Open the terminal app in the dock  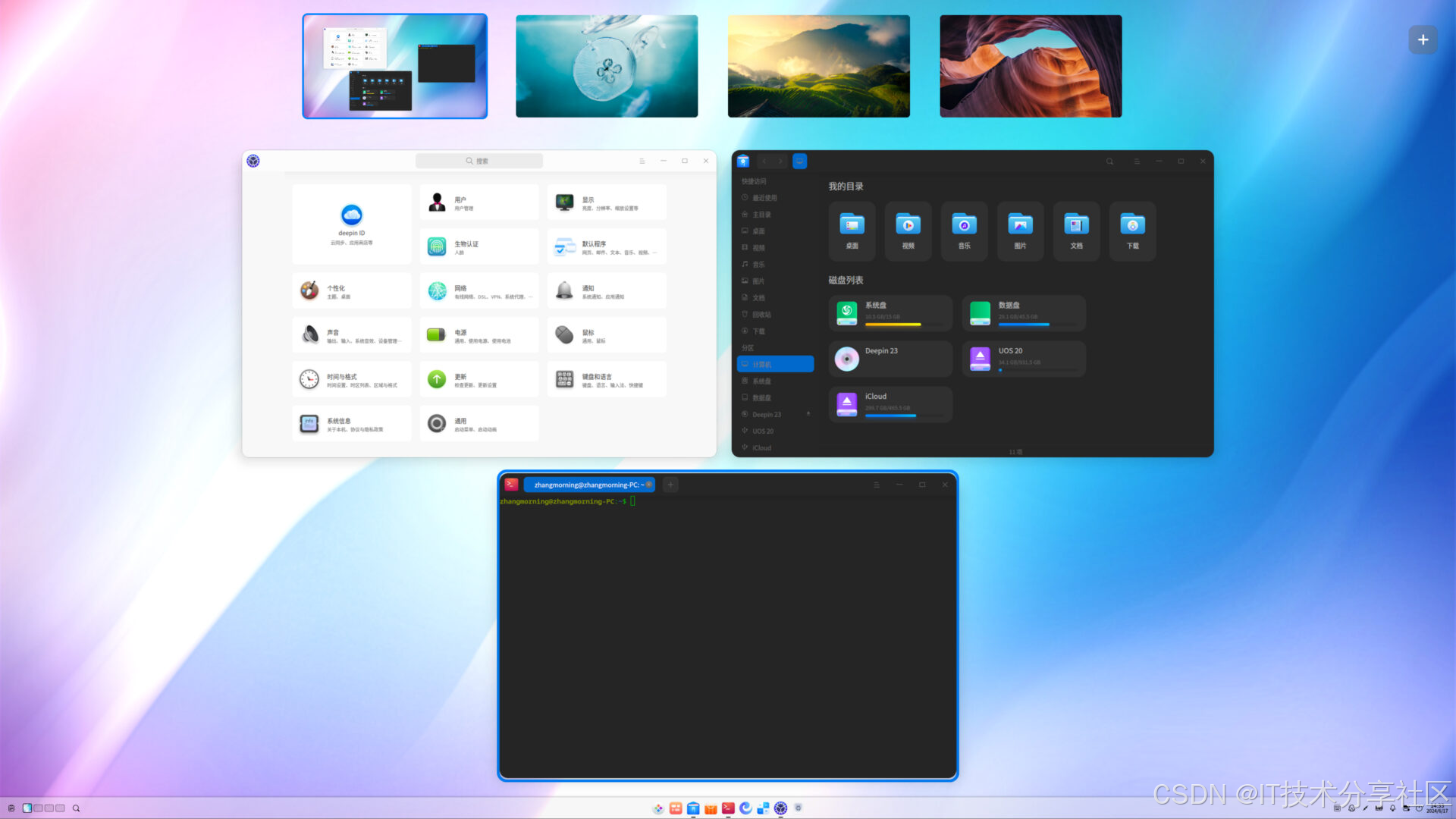(x=728, y=808)
